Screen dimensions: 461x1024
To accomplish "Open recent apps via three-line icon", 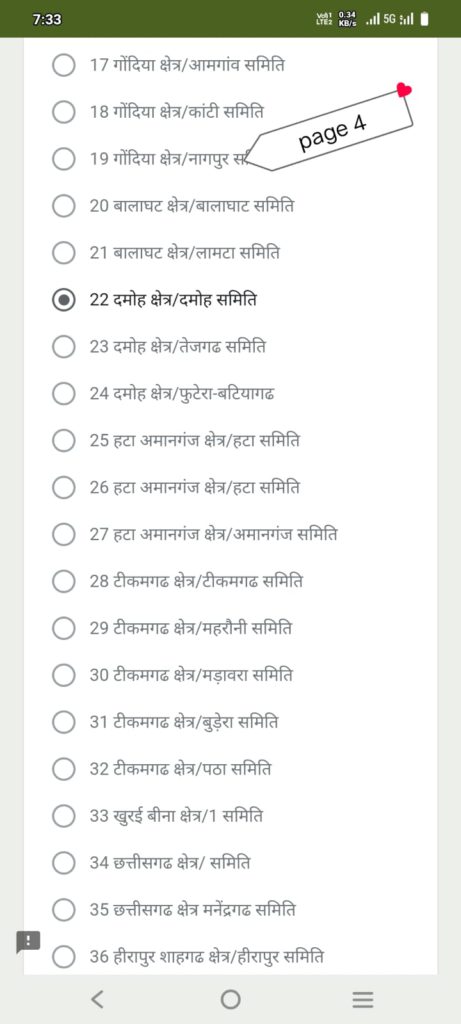I will (363, 999).
